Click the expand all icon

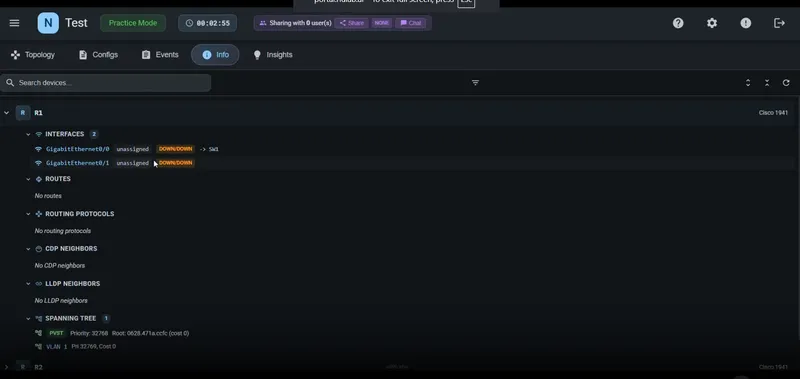pos(748,83)
